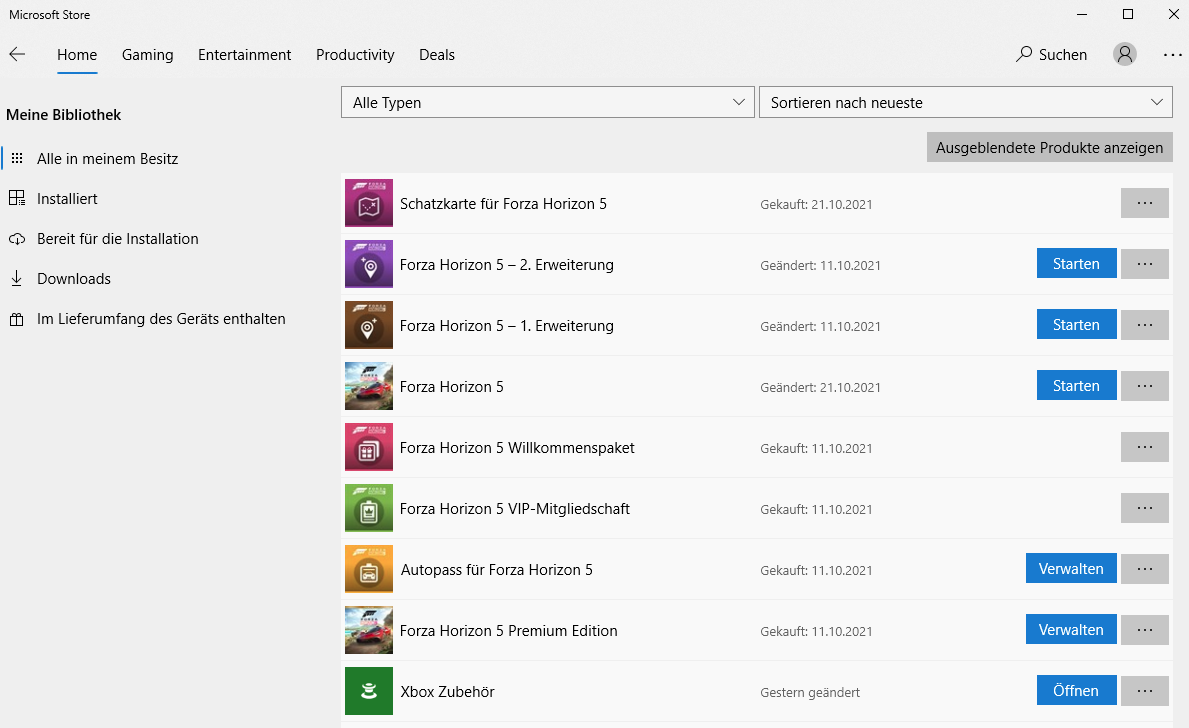Expand the Alle Typen filter dropdown

pos(547,102)
